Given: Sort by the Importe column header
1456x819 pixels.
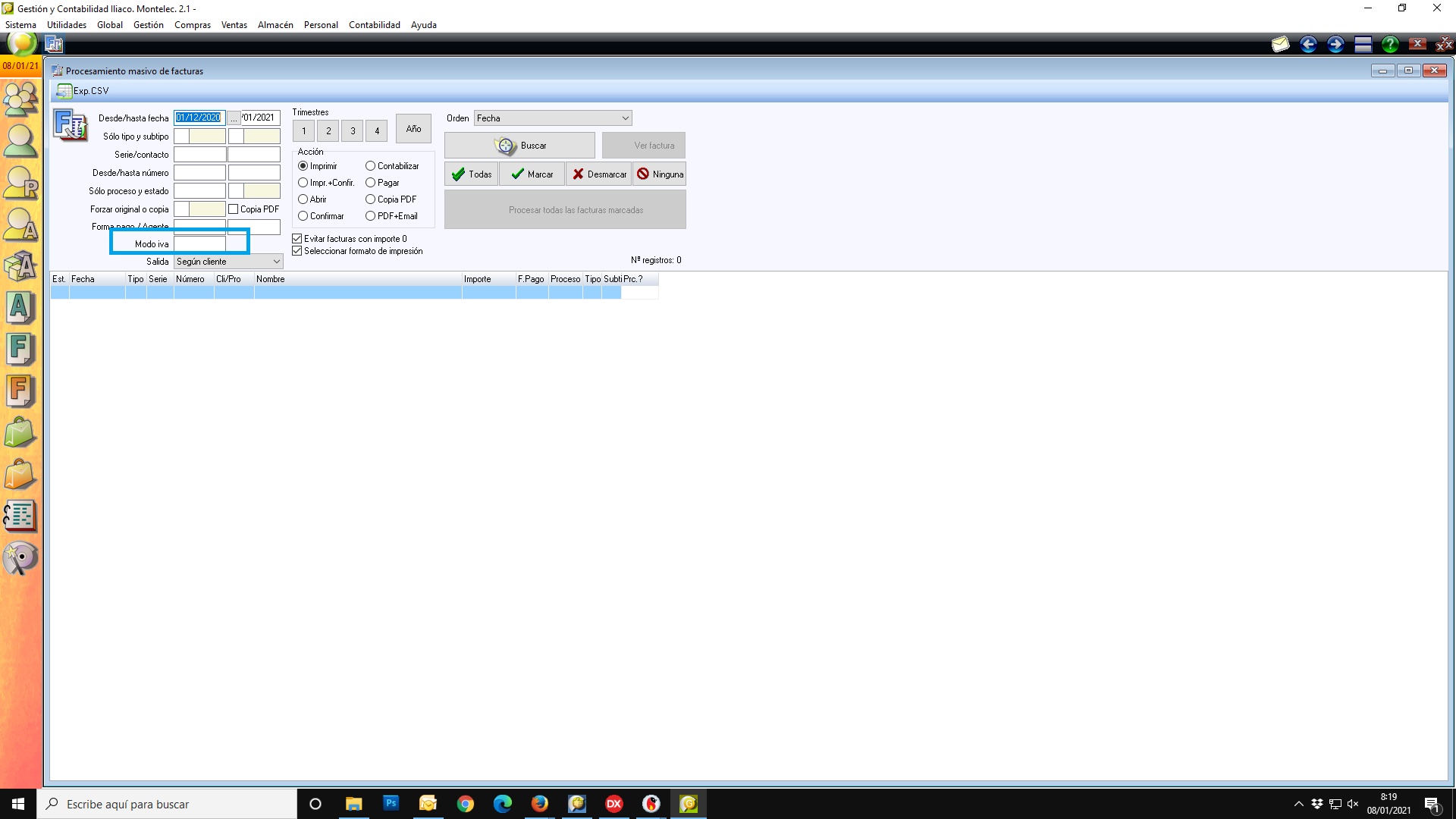Looking at the screenshot, I should (488, 280).
